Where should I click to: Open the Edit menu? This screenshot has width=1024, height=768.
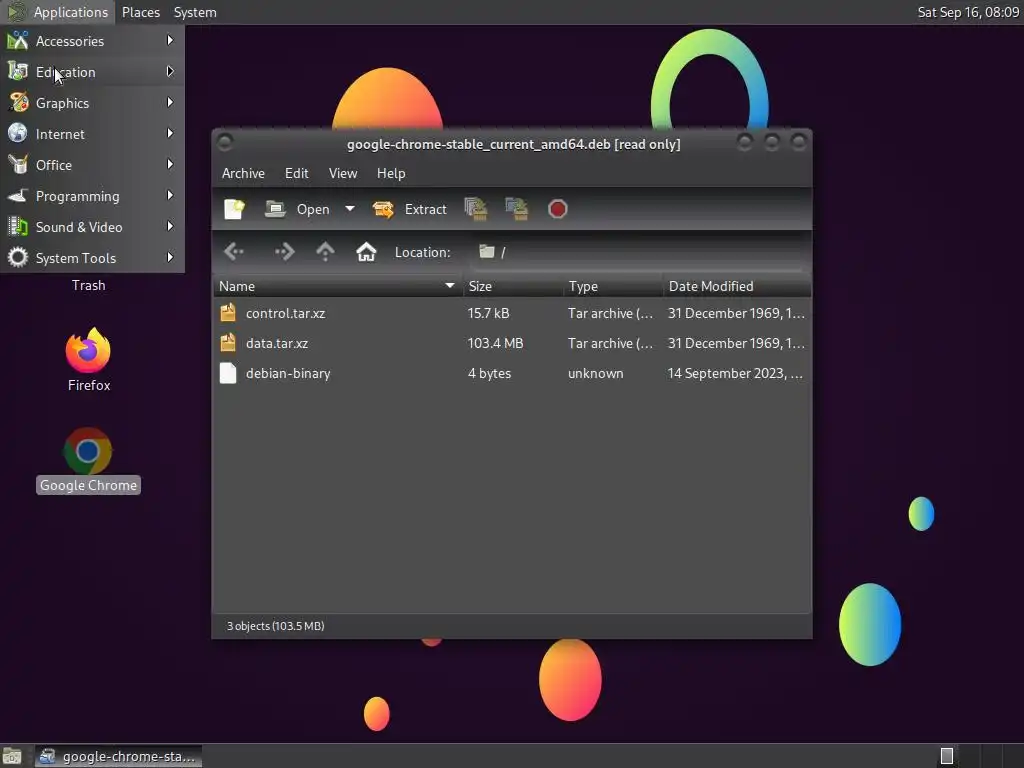coord(296,173)
